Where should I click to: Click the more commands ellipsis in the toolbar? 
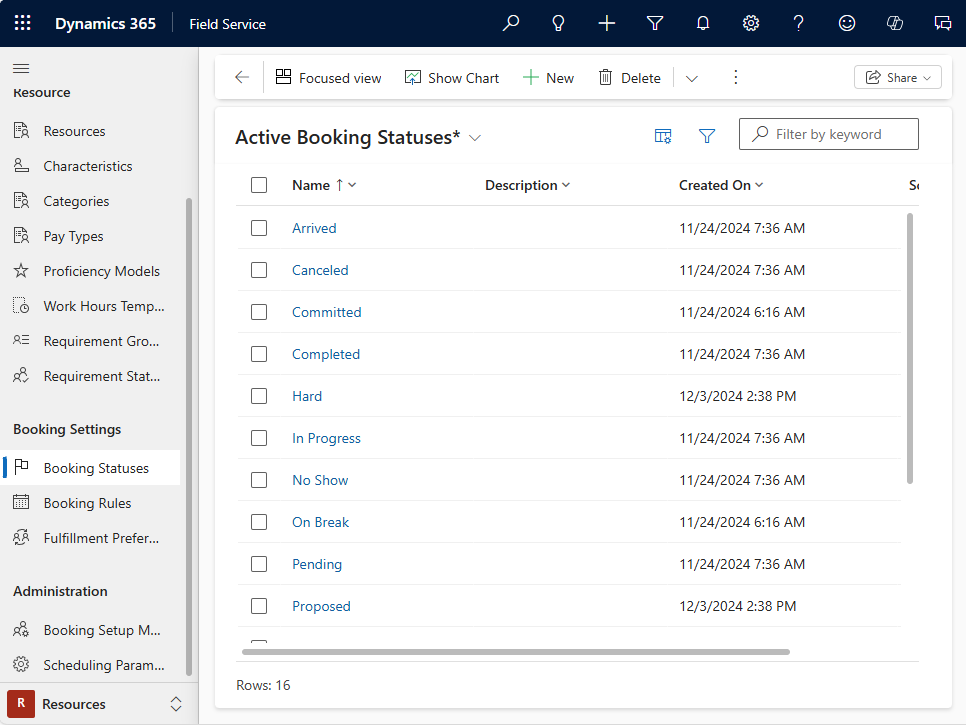click(736, 77)
